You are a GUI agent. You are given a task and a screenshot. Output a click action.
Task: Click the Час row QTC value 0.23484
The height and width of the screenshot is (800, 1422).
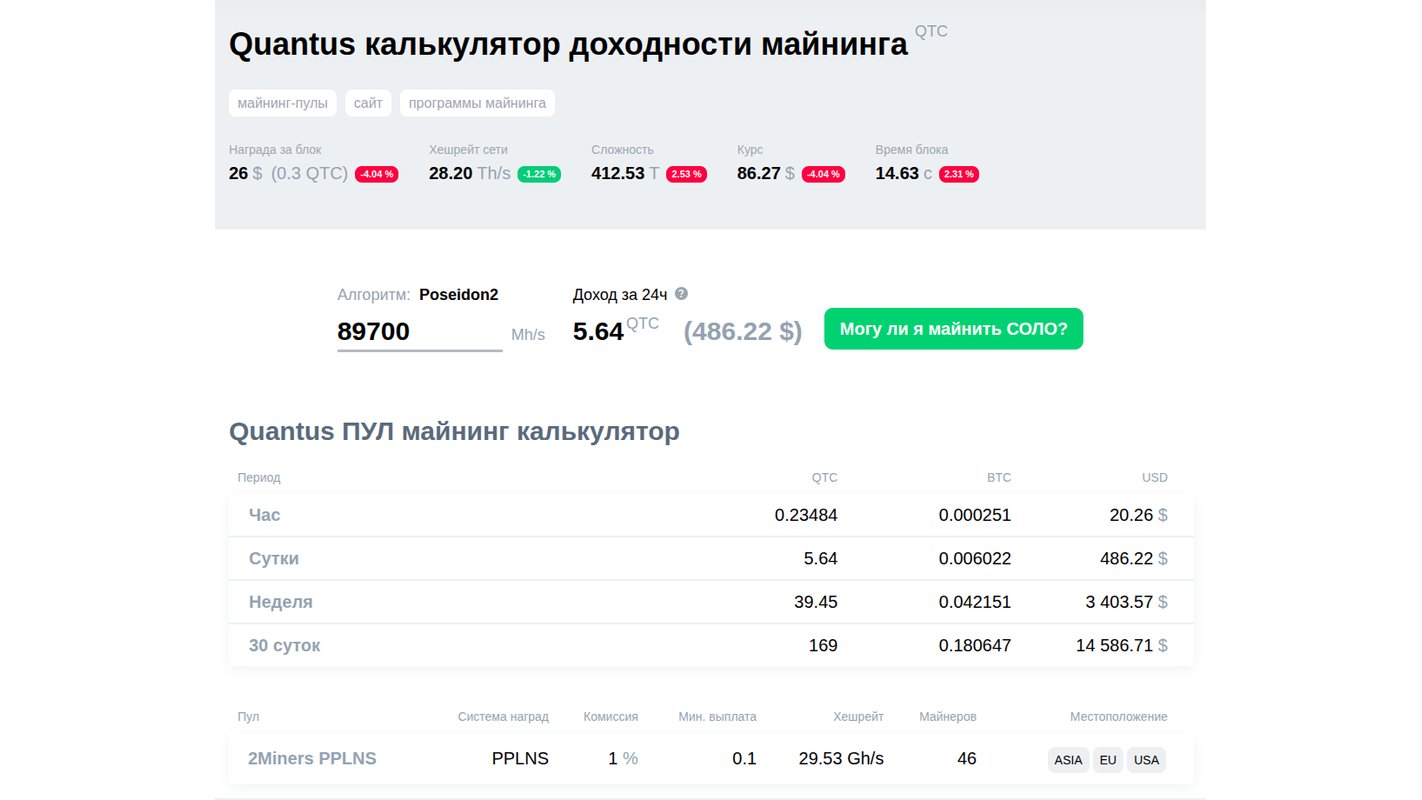click(x=806, y=515)
